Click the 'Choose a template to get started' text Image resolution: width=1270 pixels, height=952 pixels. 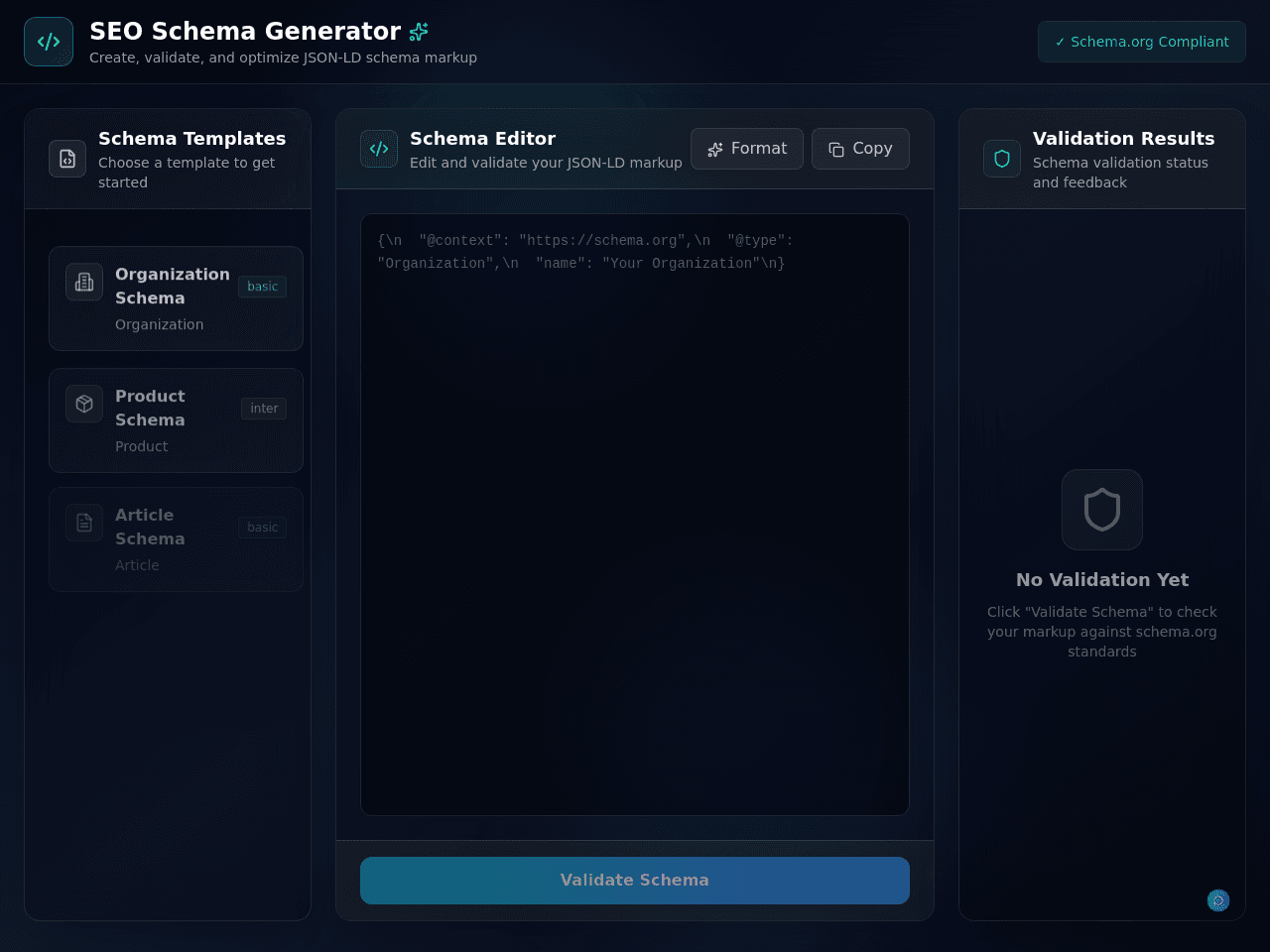(187, 173)
